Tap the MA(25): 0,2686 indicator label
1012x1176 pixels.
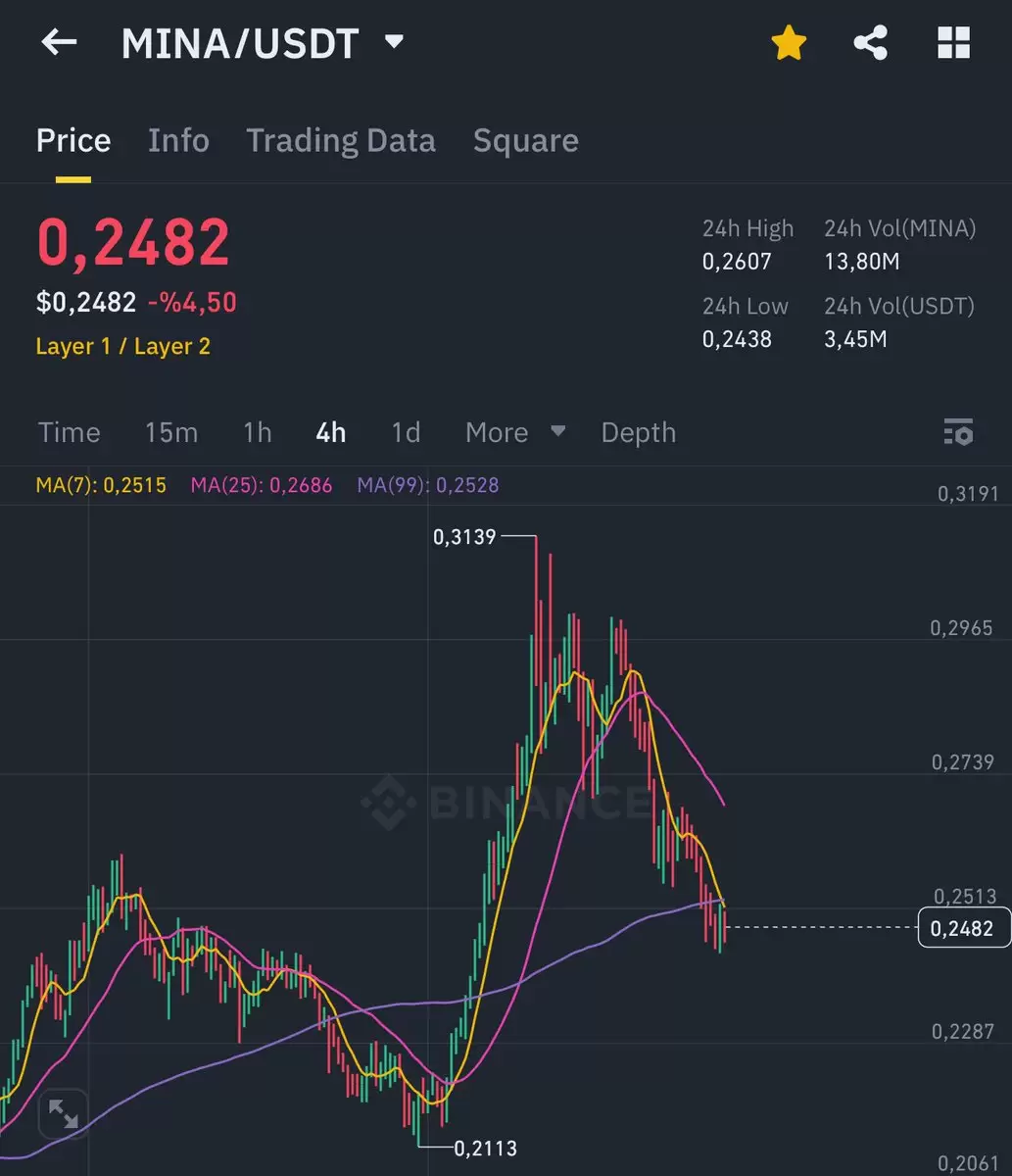click(x=262, y=485)
